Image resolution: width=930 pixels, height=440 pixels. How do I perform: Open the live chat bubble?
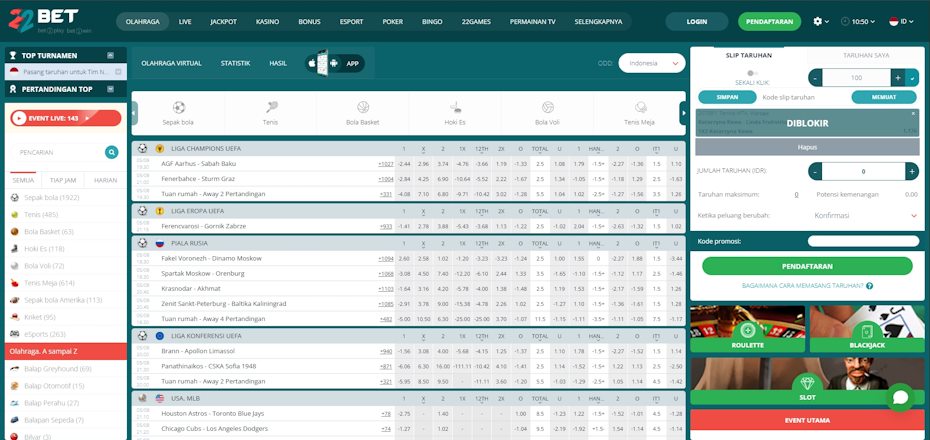point(900,398)
